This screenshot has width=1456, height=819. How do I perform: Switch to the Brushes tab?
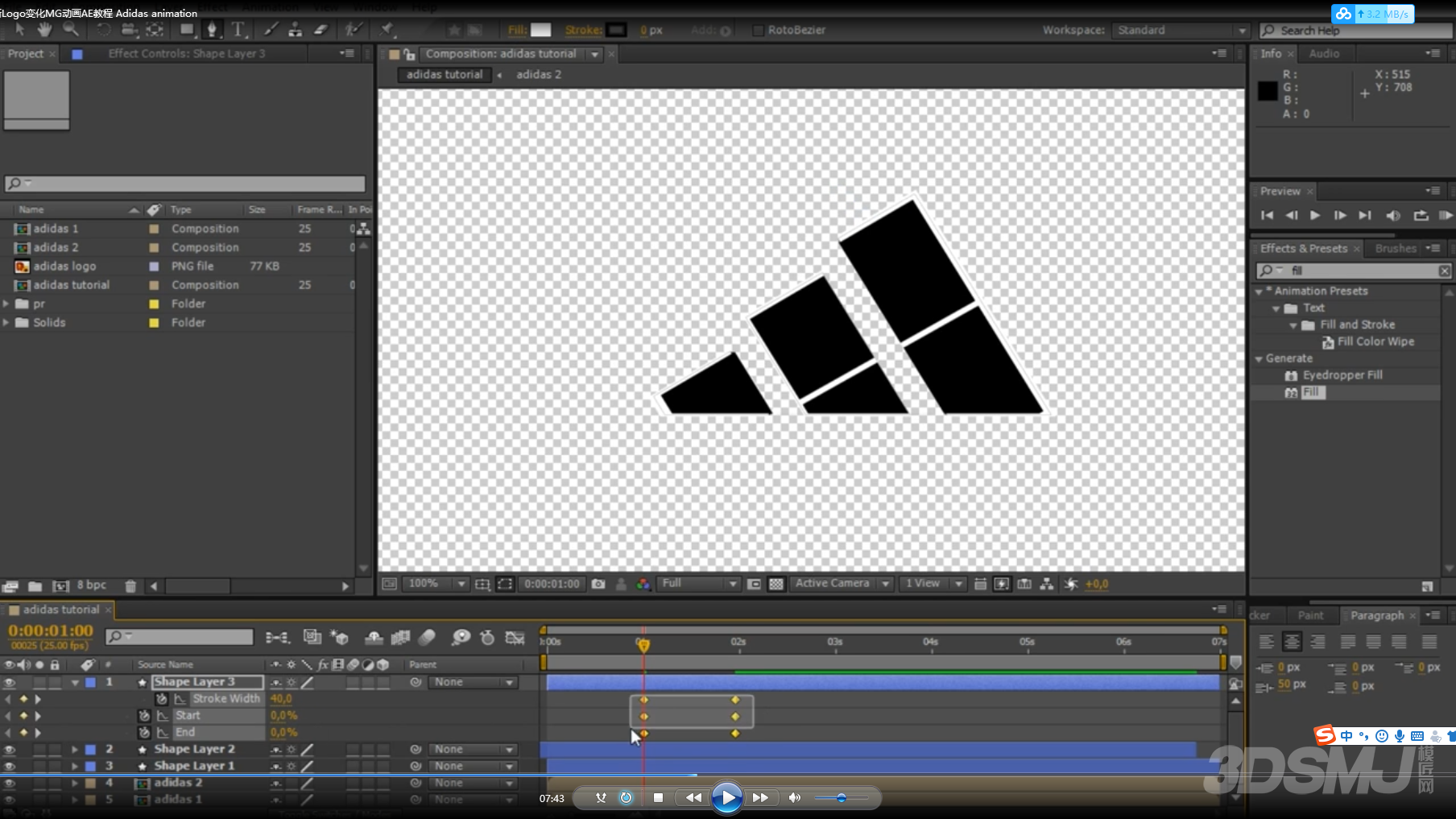1396,248
